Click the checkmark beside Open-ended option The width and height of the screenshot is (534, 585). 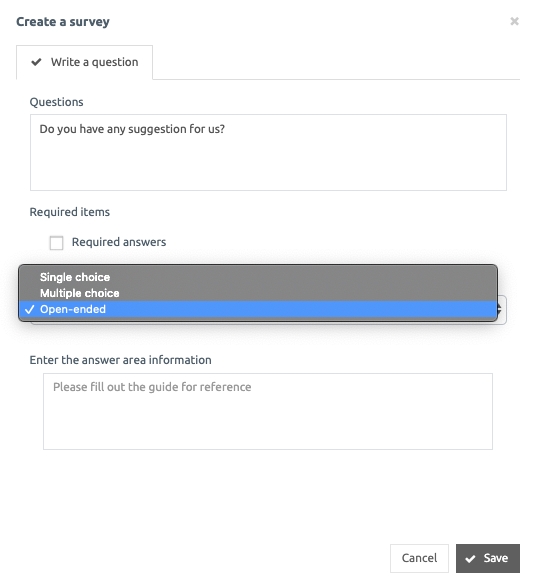[x=29, y=309]
